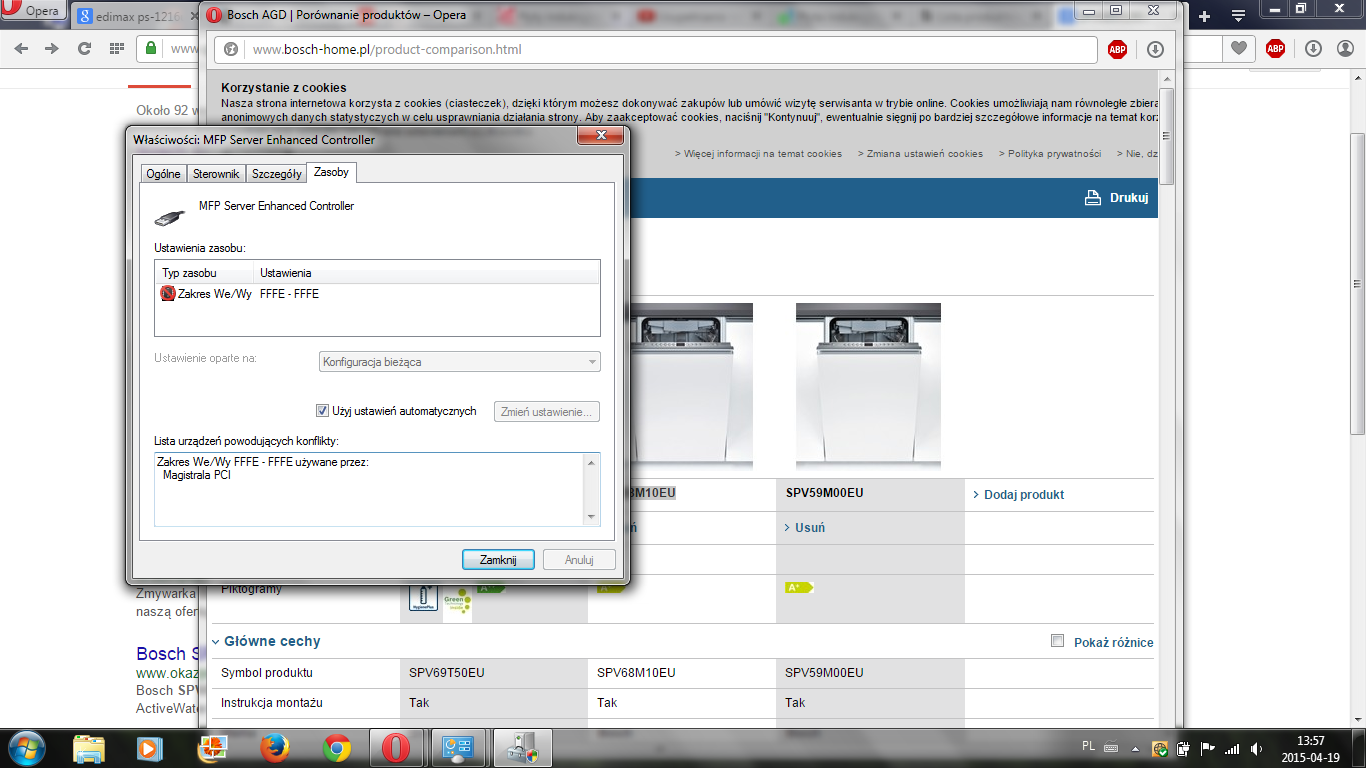Click the Opera logo in the Bosch AGD title bar

215,15
